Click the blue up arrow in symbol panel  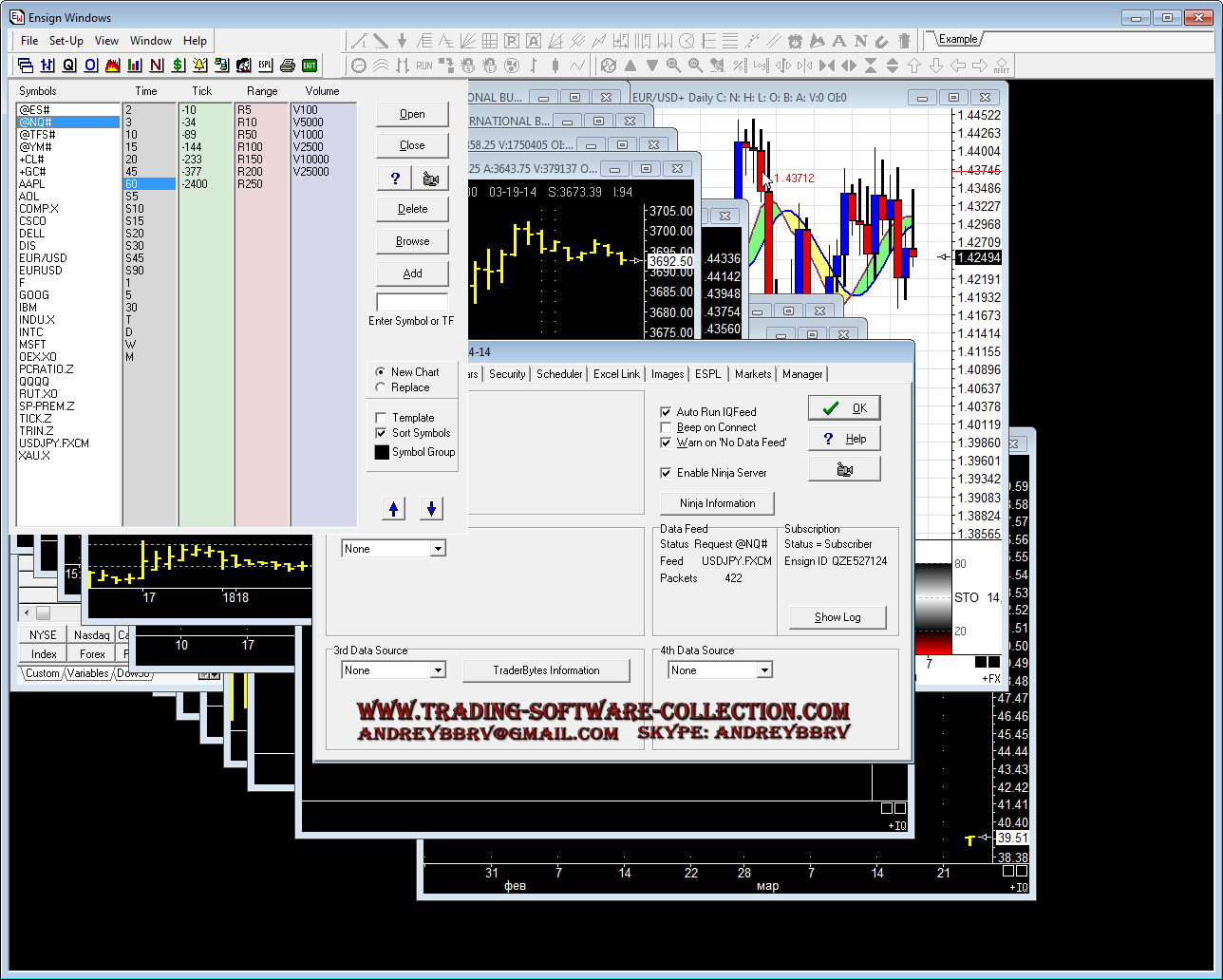pos(394,508)
